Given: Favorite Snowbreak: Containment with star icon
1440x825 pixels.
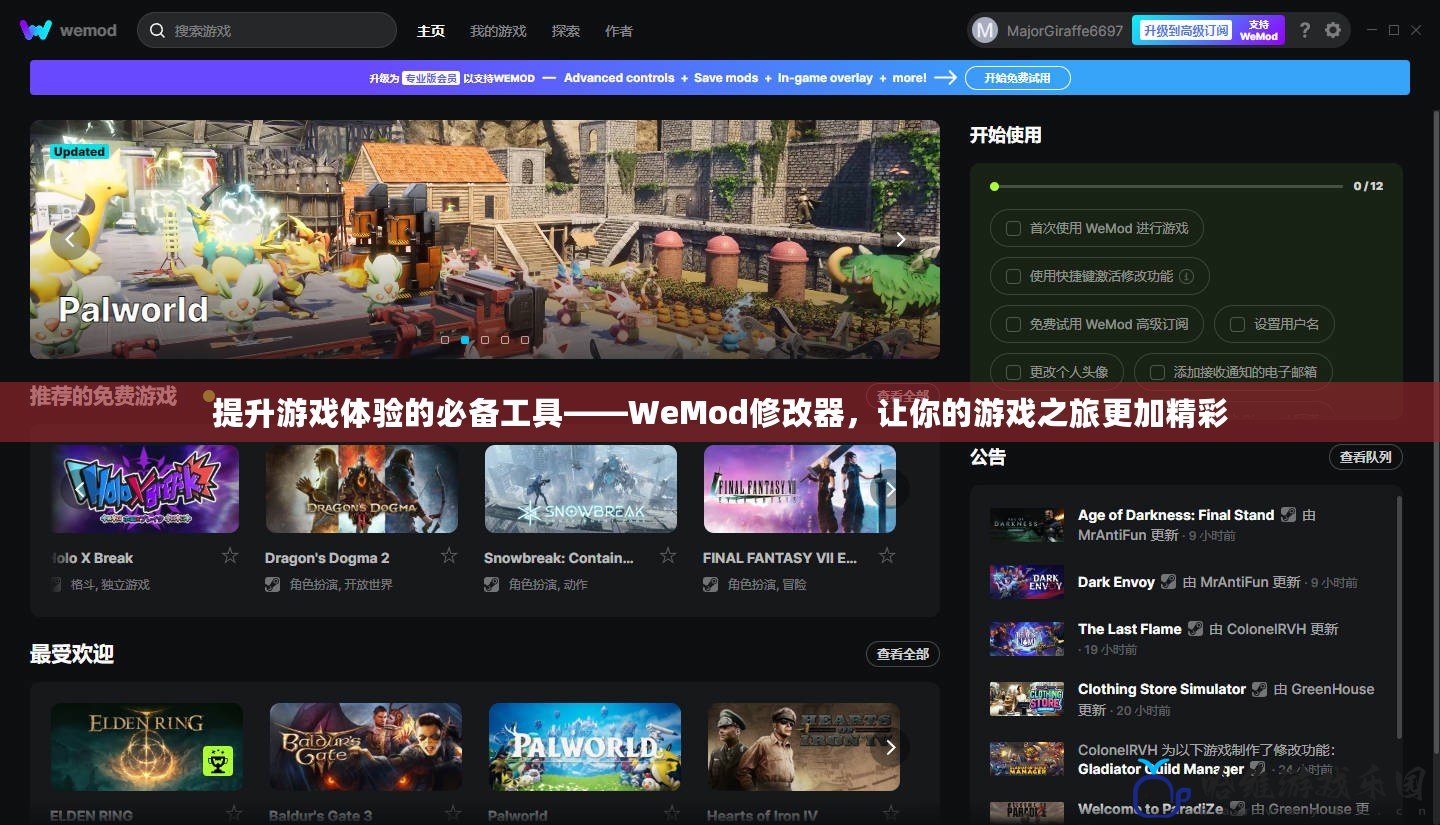Looking at the screenshot, I should (x=668, y=555).
